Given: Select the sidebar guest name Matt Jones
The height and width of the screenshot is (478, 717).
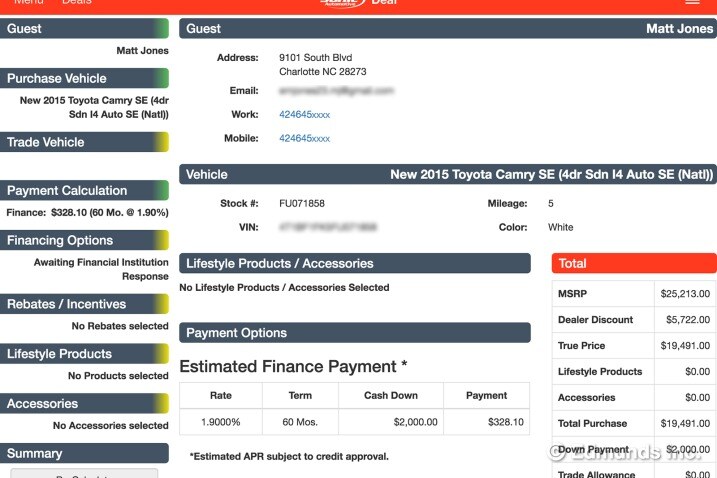Looking at the screenshot, I should click(142, 50).
